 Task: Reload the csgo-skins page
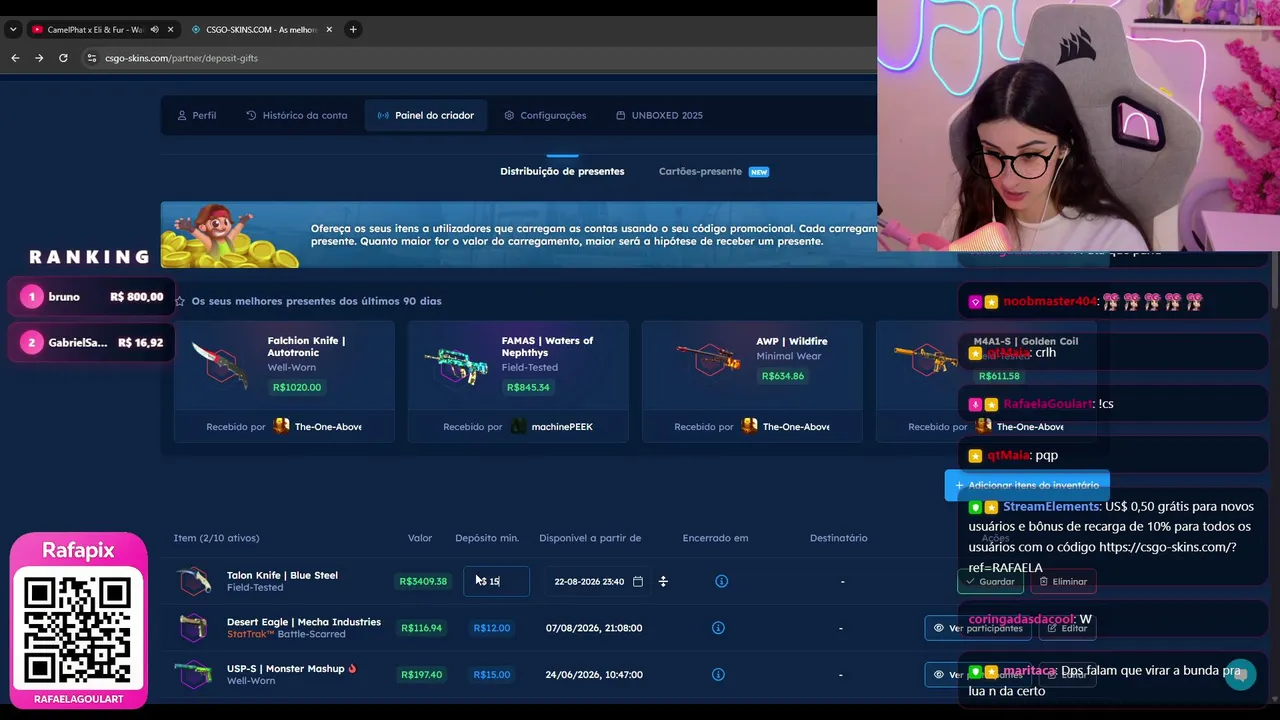pos(63,58)
